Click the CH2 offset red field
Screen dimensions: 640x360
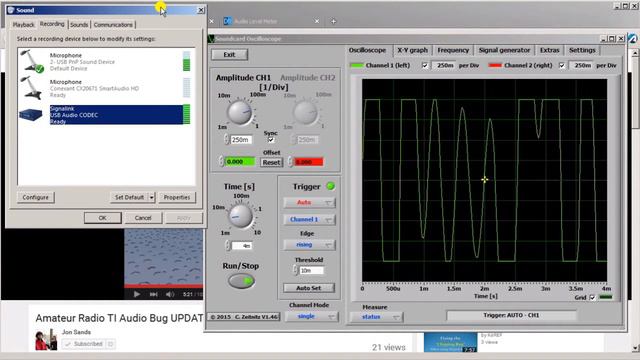click(x=309, y=162)
